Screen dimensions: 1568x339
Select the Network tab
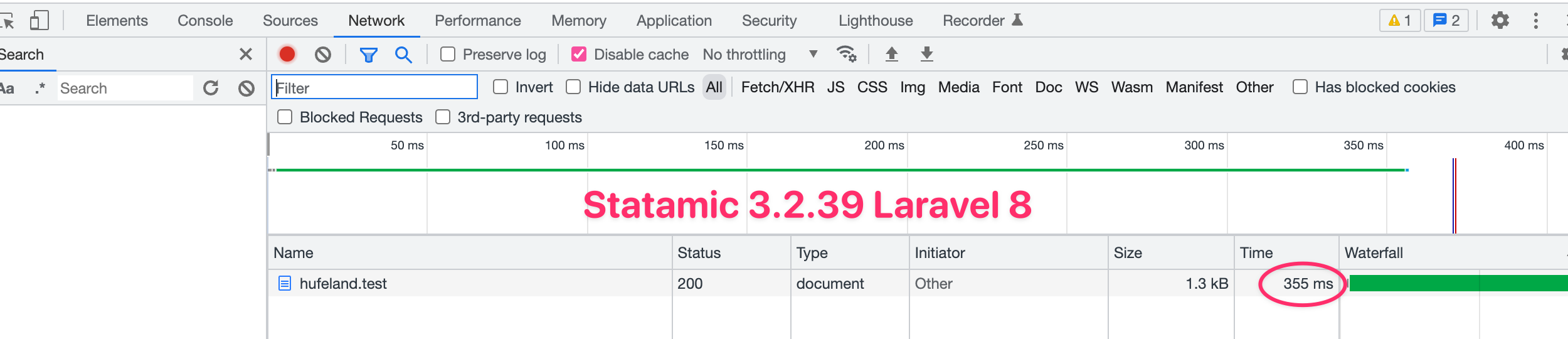376,21
